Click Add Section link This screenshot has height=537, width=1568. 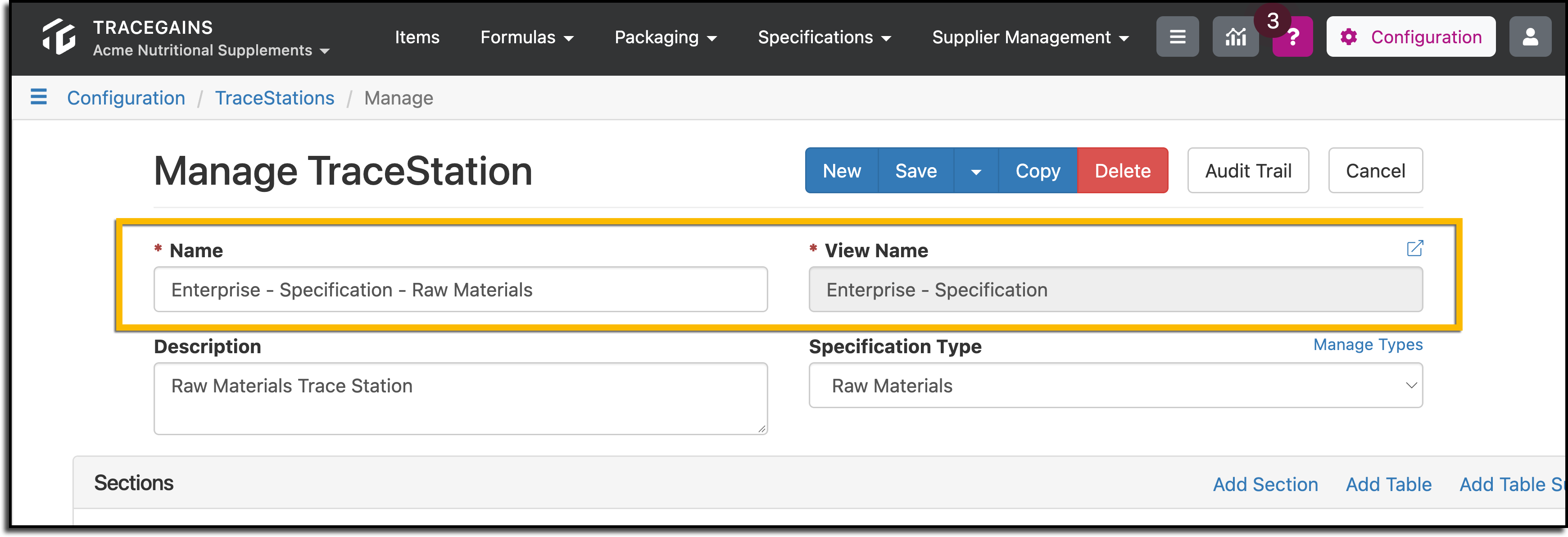pyautogui.click(x=1265, y=485)
